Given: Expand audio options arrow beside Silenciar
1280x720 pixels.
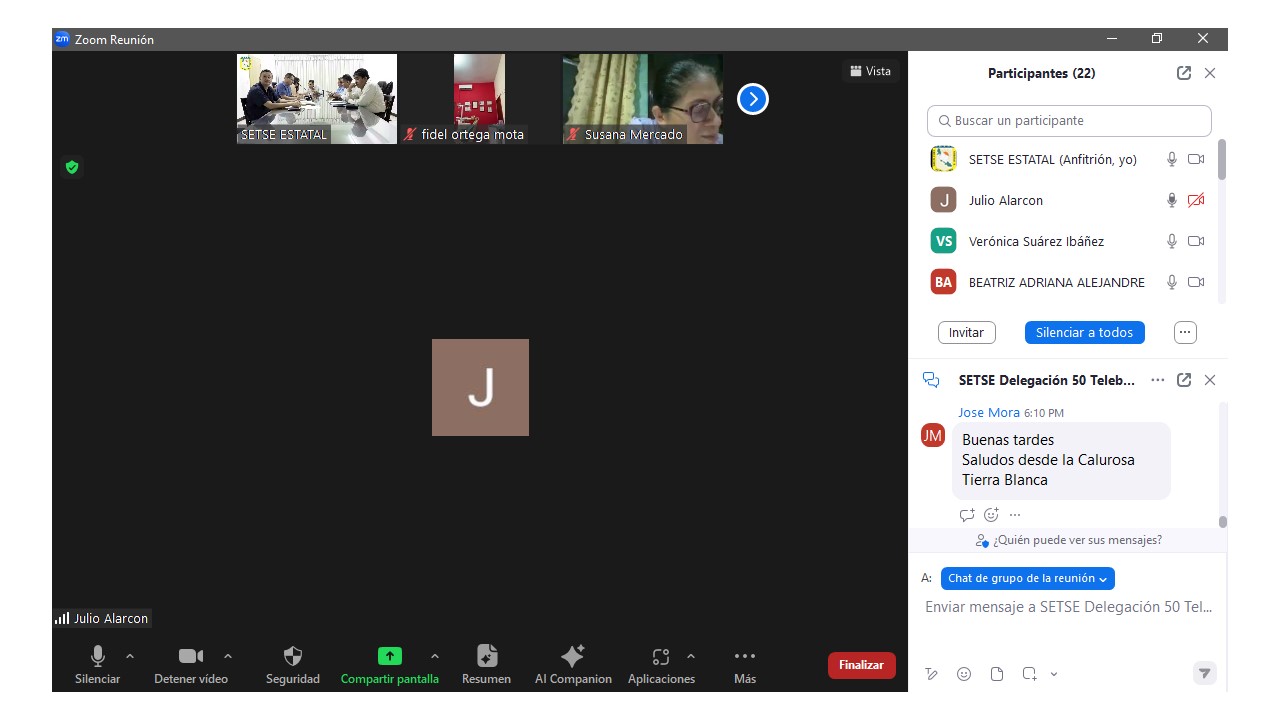Looking at the screenshot, I should point(130,657).
